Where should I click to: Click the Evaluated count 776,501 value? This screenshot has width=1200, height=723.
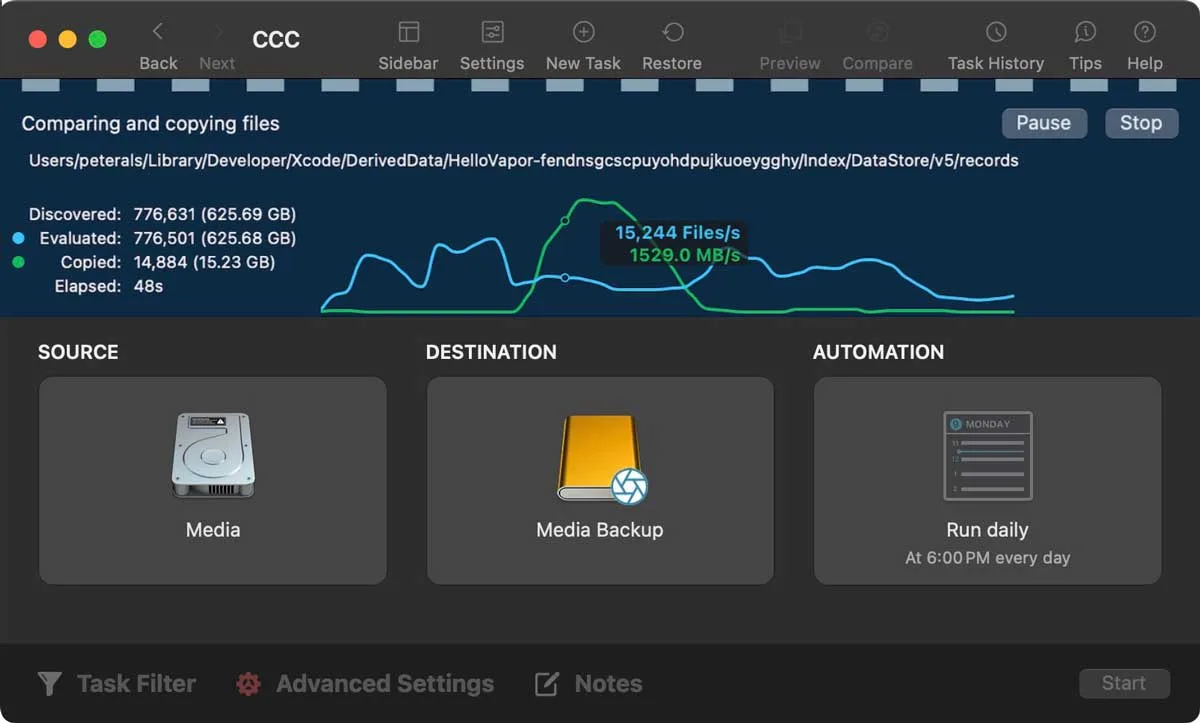coord(214,238)
